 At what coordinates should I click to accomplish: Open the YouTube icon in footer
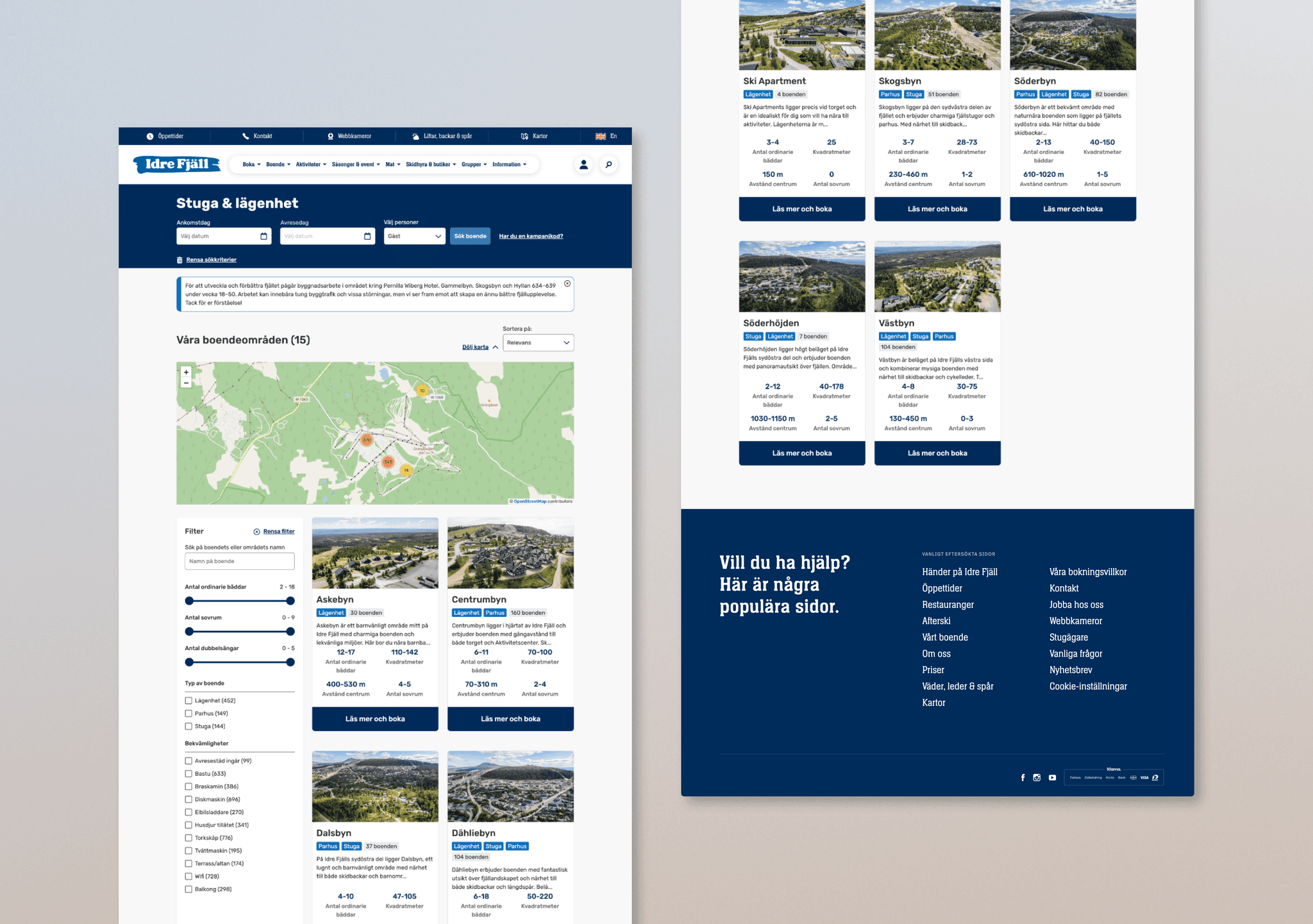(x=1052, y=778)
